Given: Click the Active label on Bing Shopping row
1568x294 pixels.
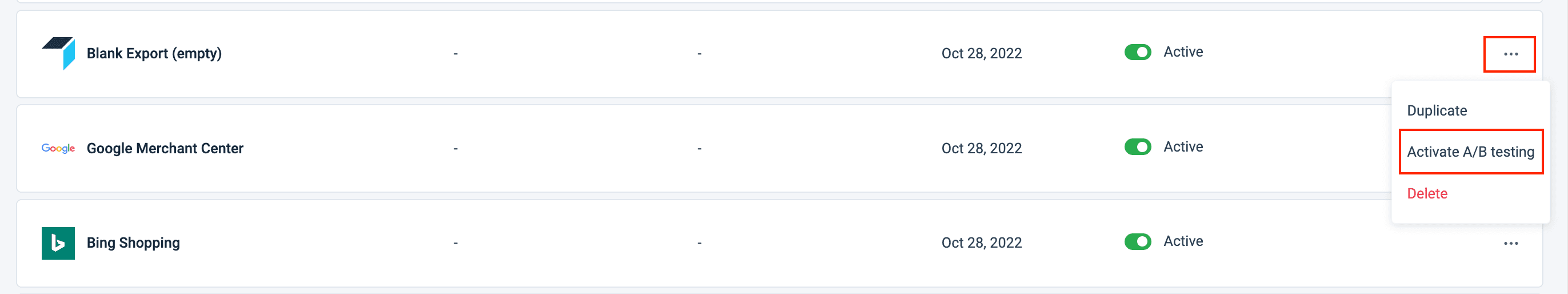Looking at the screenshot, I should [1183, 241].
